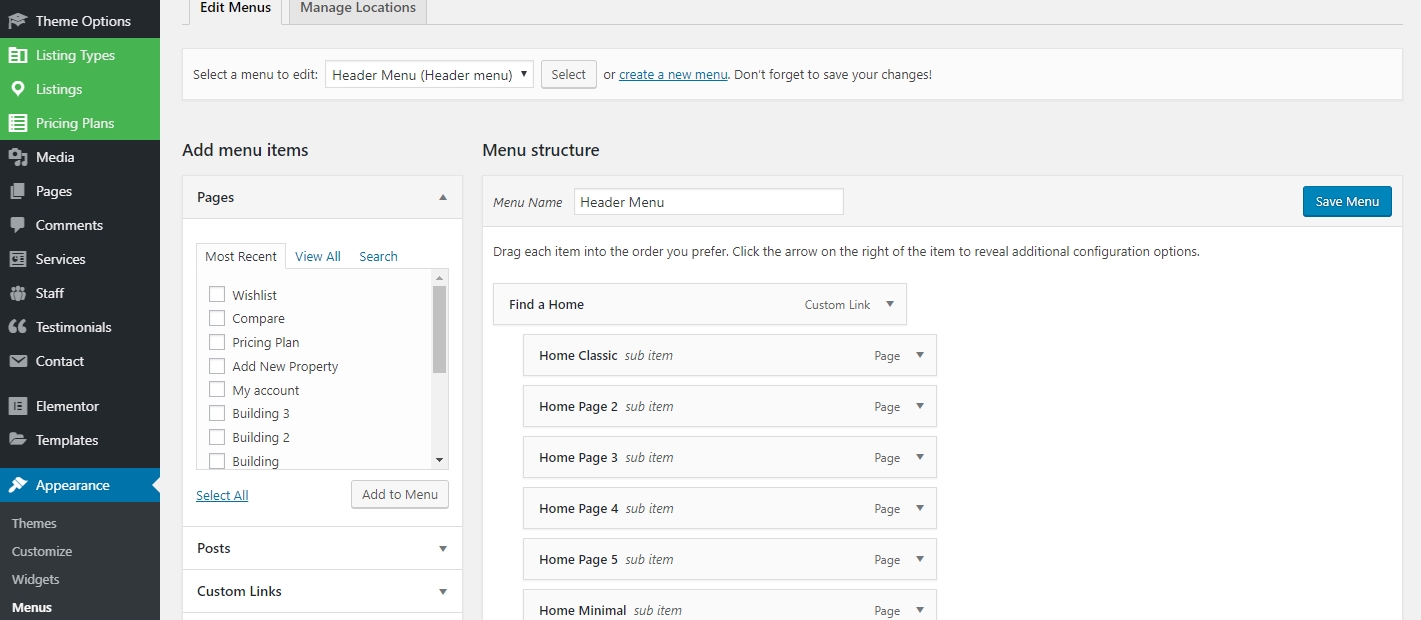Click the create a new menu link
Viewport: 1421px width, 620px height.
pos(673,75)
